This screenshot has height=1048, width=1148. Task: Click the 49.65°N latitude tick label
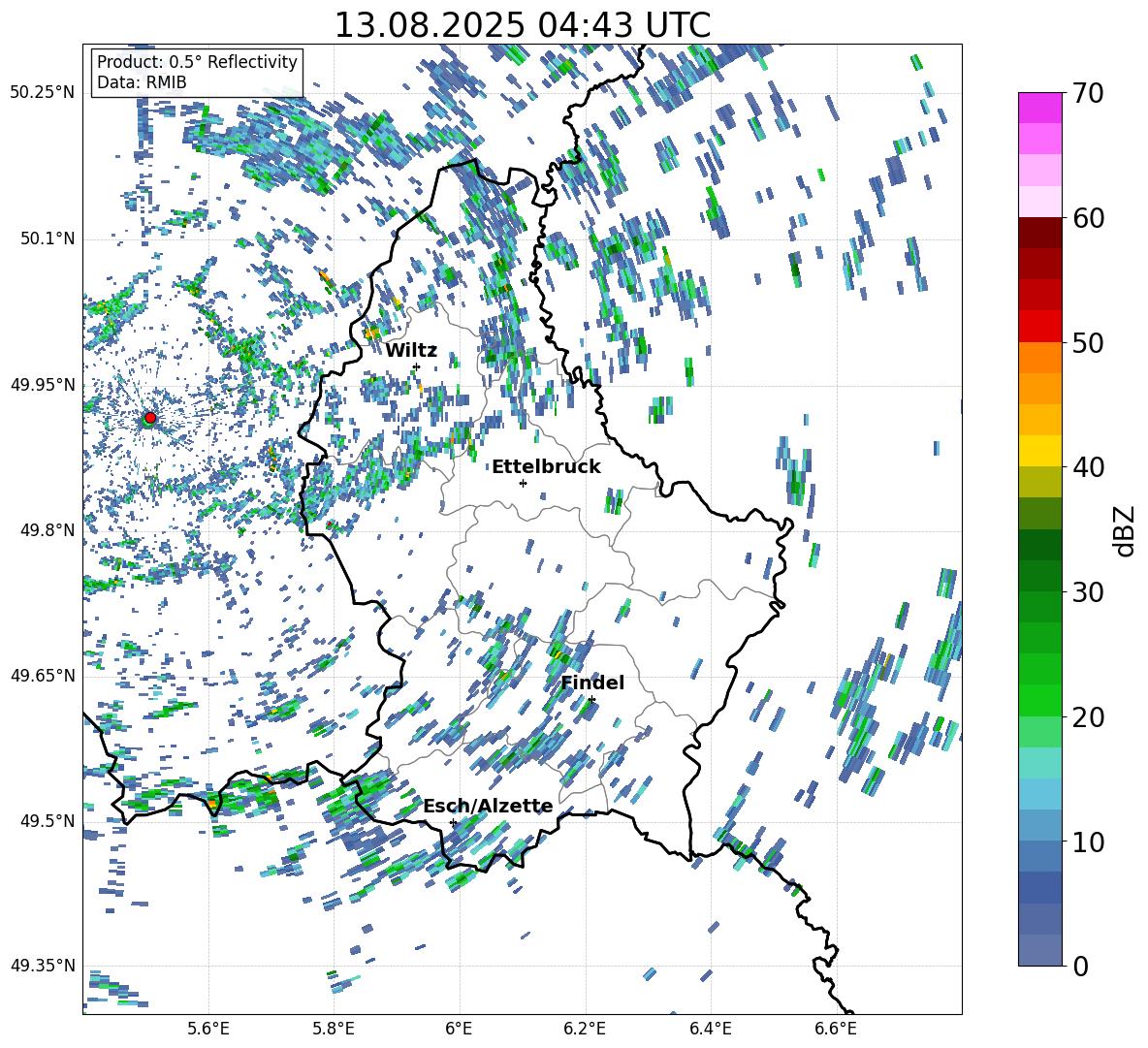click(43, 676)
